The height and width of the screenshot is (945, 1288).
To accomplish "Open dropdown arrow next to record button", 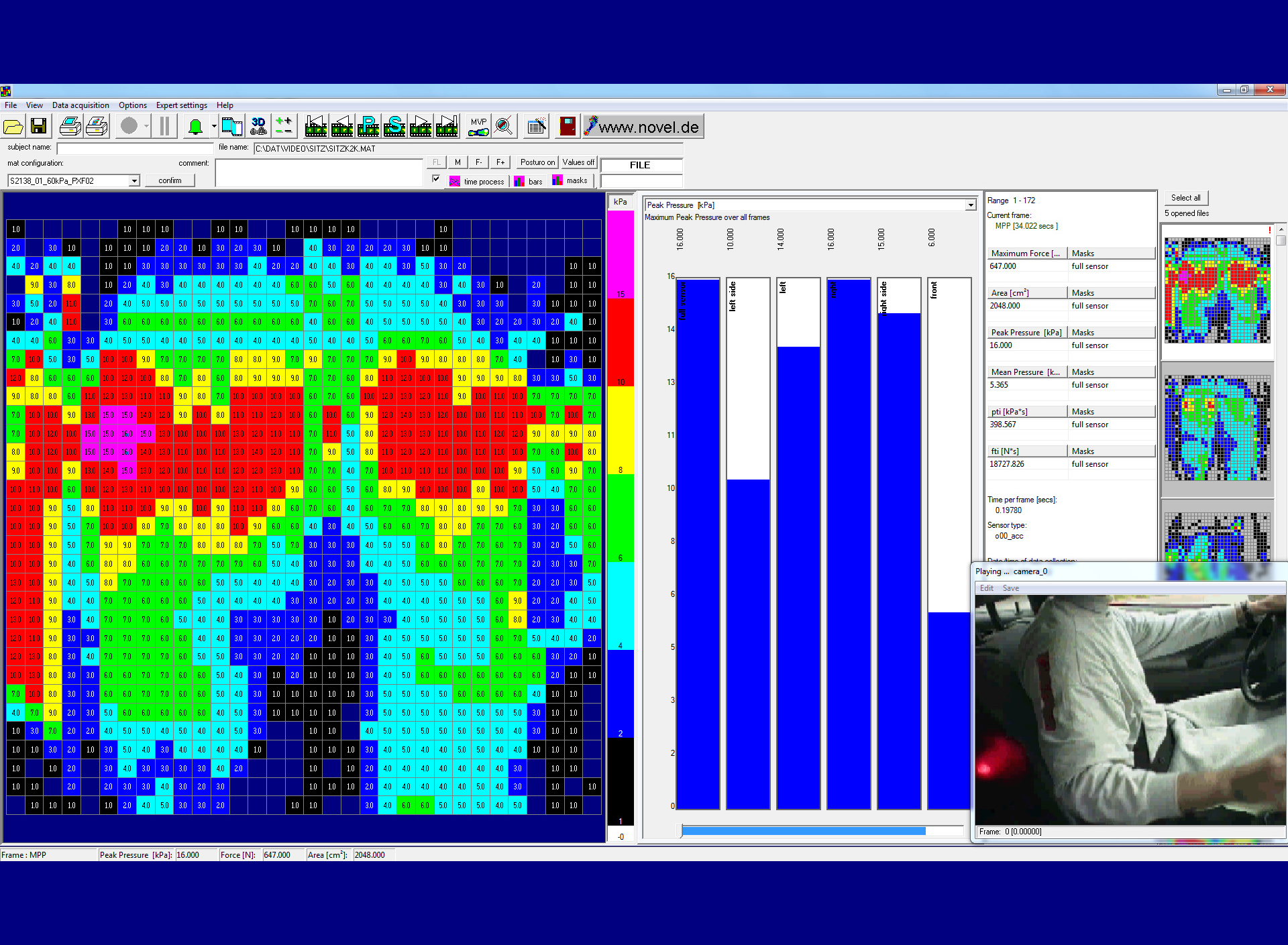I will [x=146, y=126].
